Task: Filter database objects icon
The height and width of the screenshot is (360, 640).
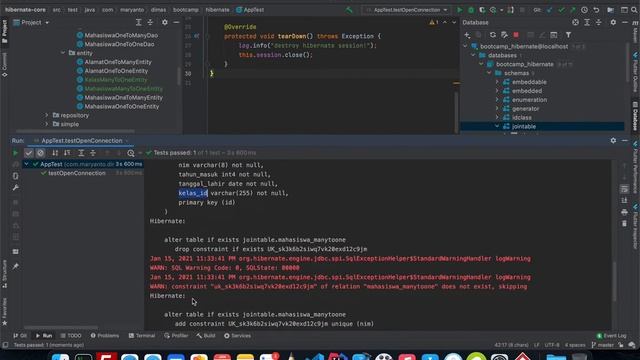Action: click(568, 35)
